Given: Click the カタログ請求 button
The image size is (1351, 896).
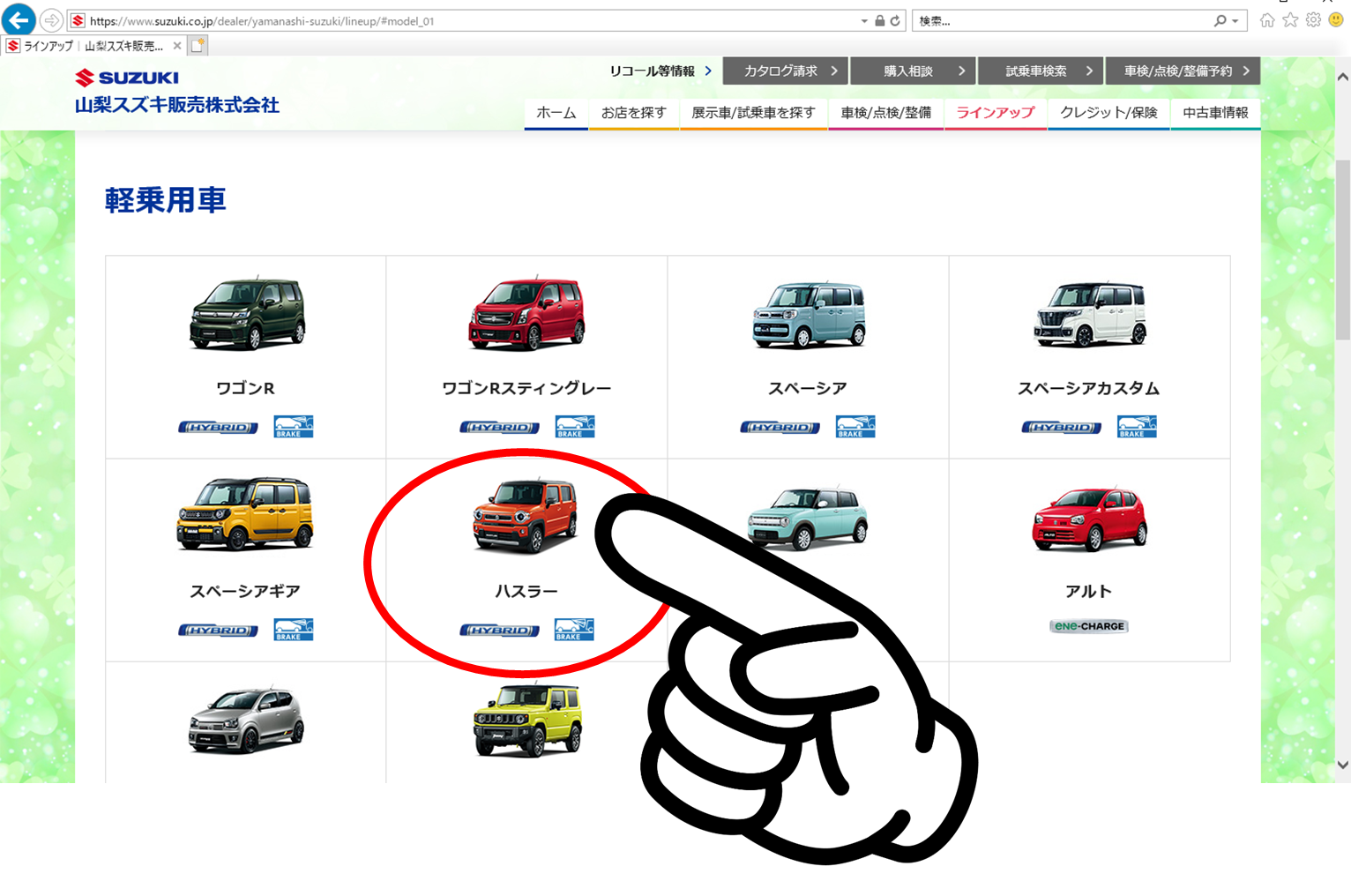Looking at the screenshot, I should [785, 71].
